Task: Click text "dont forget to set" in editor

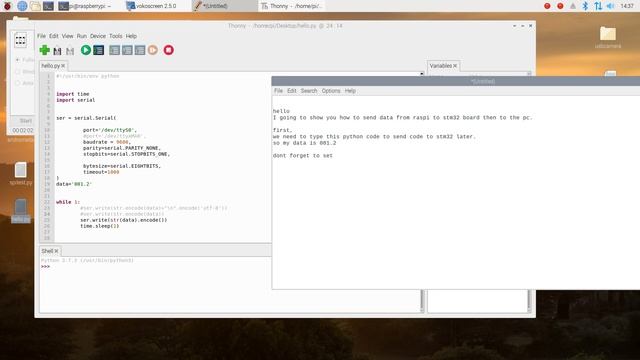Action: pos(303,156)
